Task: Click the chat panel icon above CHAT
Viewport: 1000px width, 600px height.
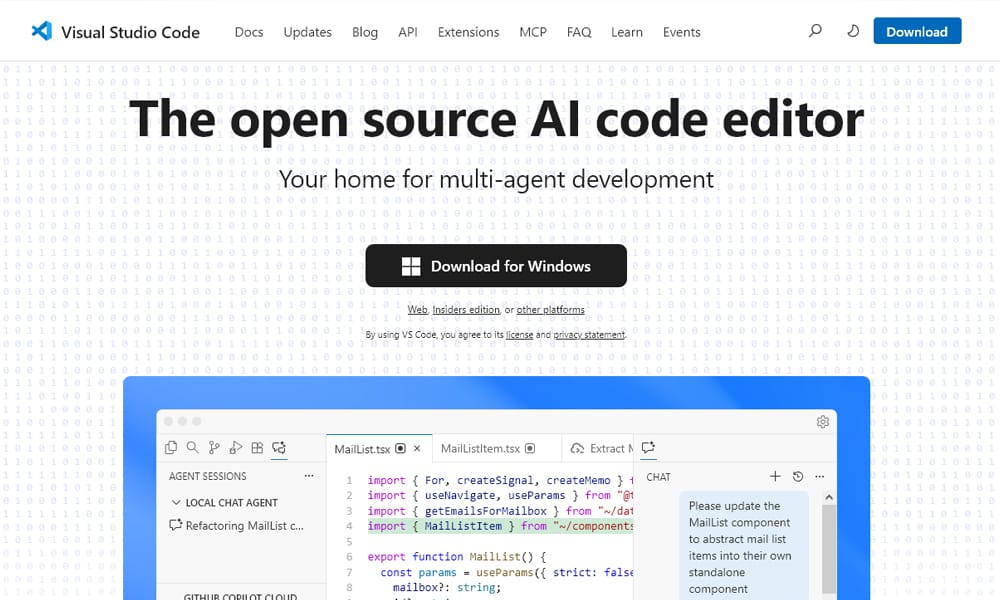Action: point(649,448)
